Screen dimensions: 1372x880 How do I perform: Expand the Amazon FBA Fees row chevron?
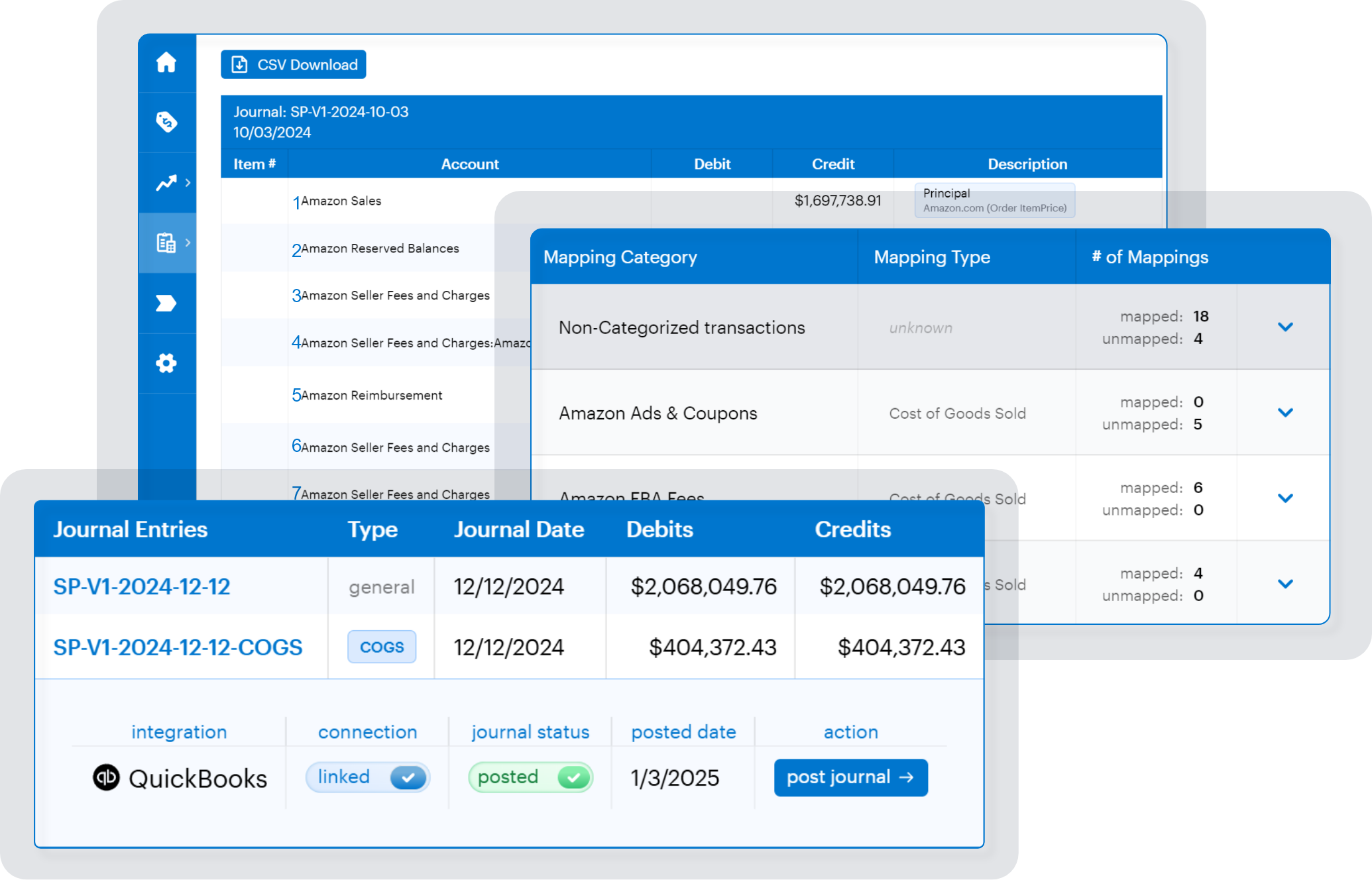pos(1285,498)
